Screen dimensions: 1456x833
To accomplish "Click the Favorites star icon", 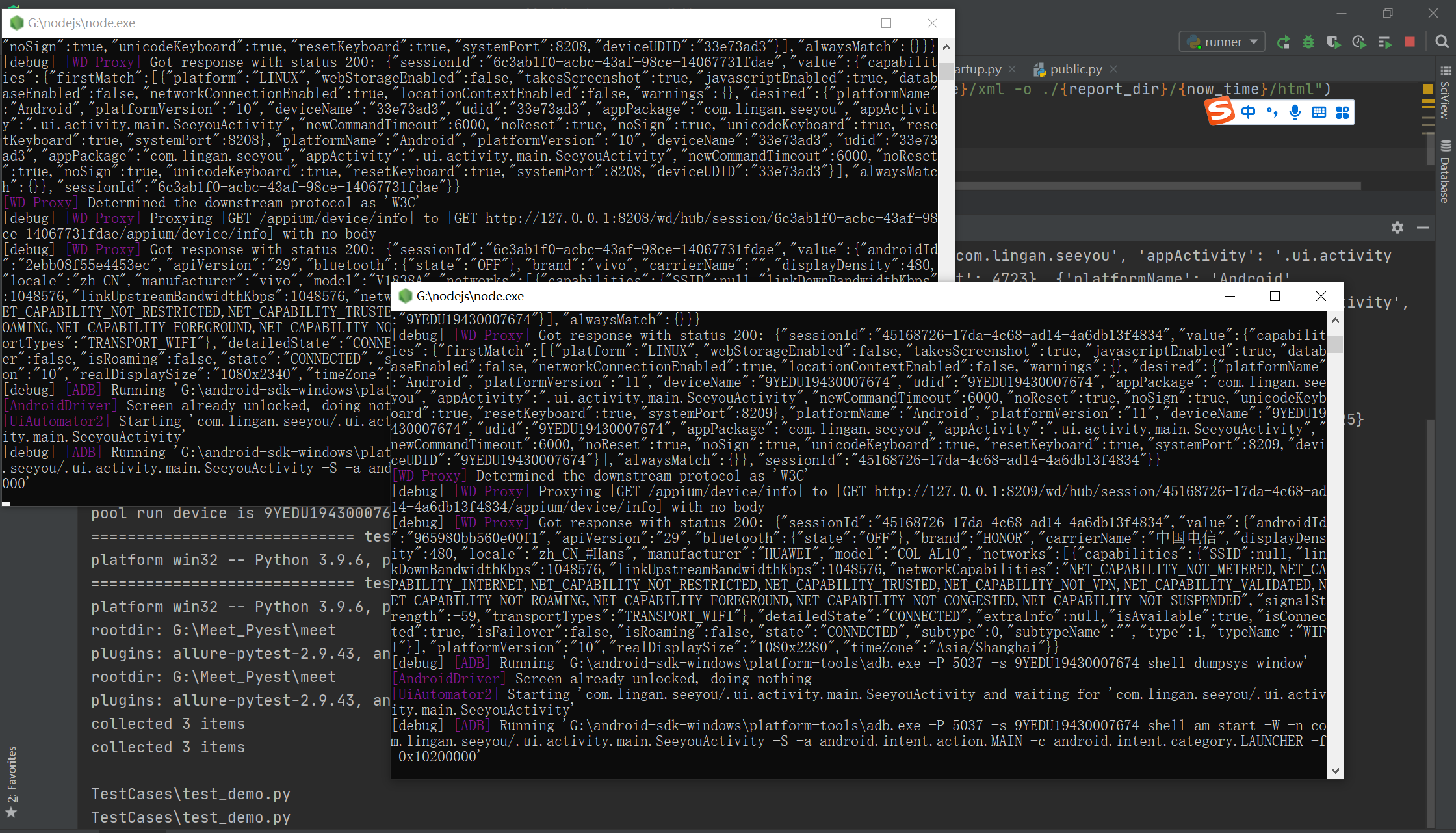I will click(11, 812).
